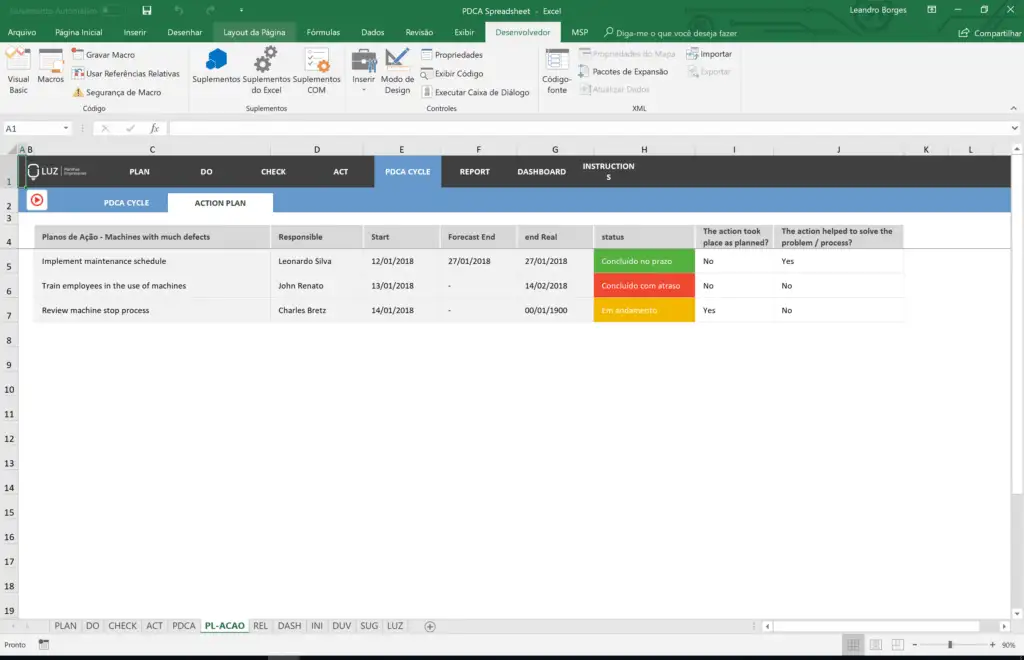
Task: Switch to Normal view icon
Action: click(853, 645)
